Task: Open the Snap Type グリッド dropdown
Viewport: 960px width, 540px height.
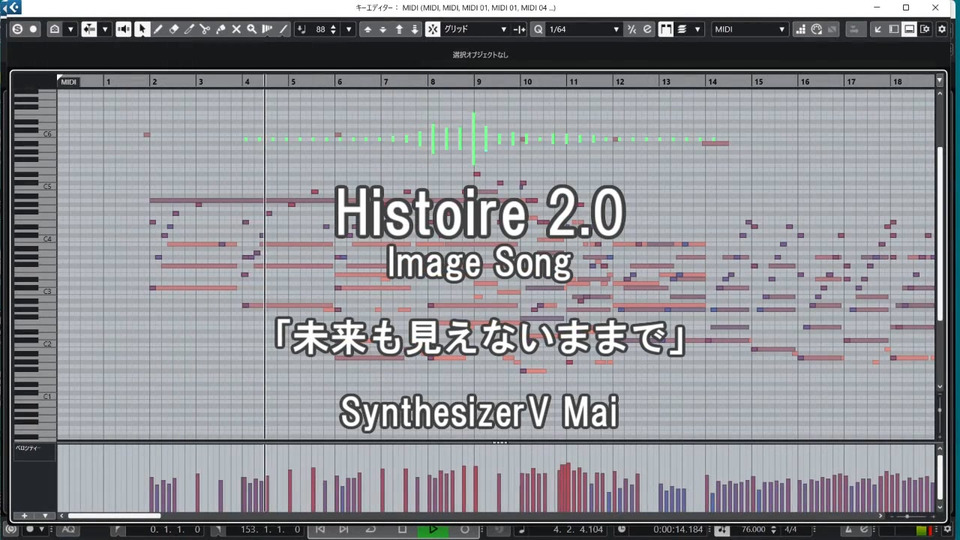Action: click(x=475, y=29)
